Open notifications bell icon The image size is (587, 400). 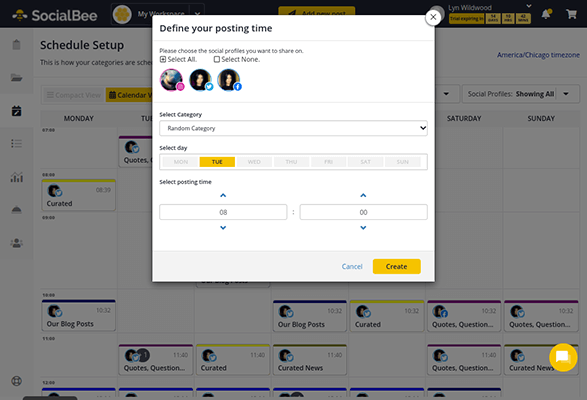tap(546, 14)
